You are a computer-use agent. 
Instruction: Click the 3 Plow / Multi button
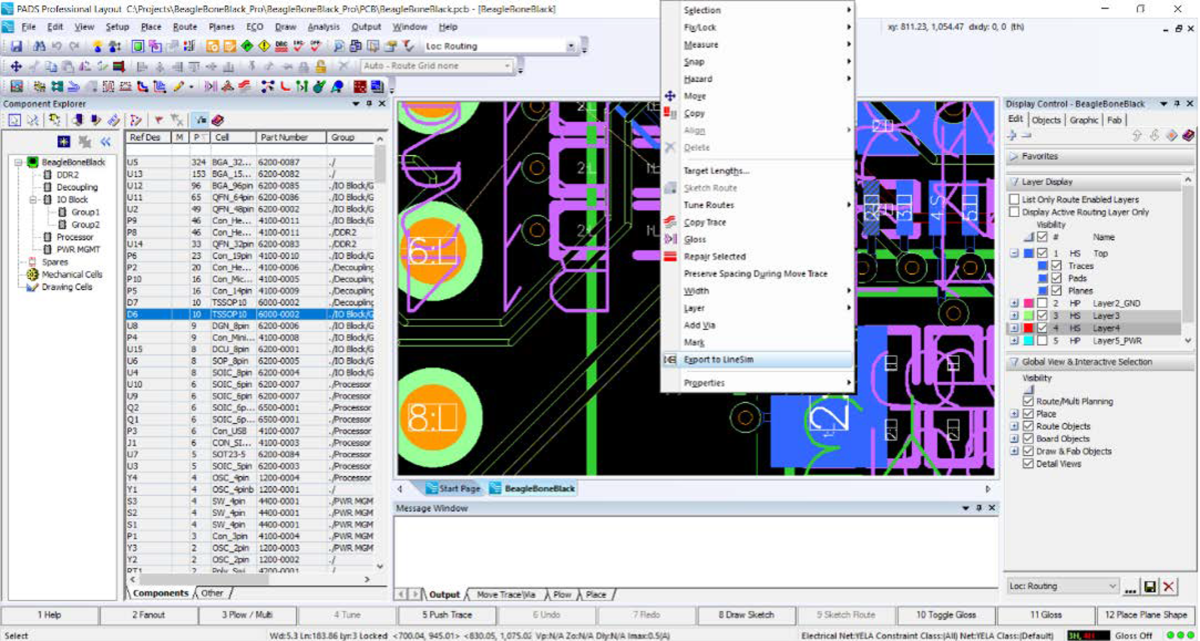[247, 615]
